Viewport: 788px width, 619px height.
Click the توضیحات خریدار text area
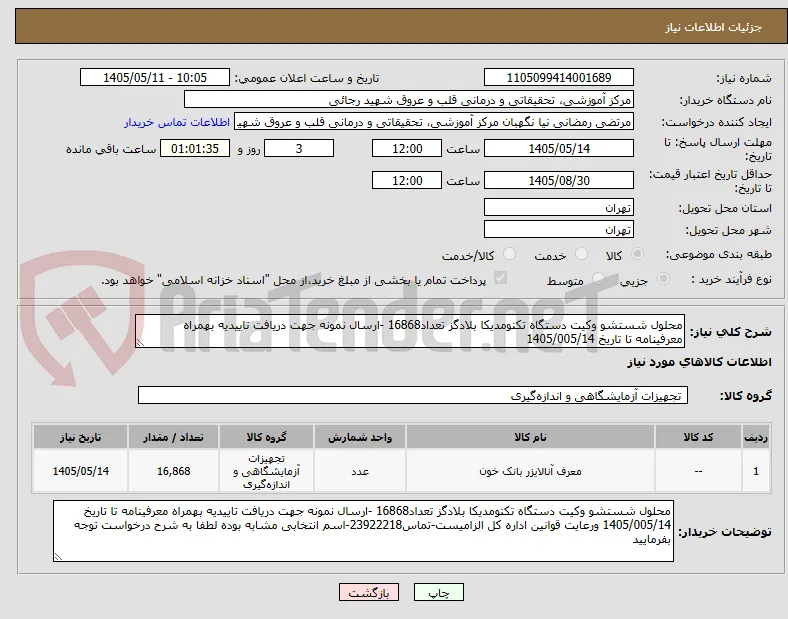(x=363, y=531)
